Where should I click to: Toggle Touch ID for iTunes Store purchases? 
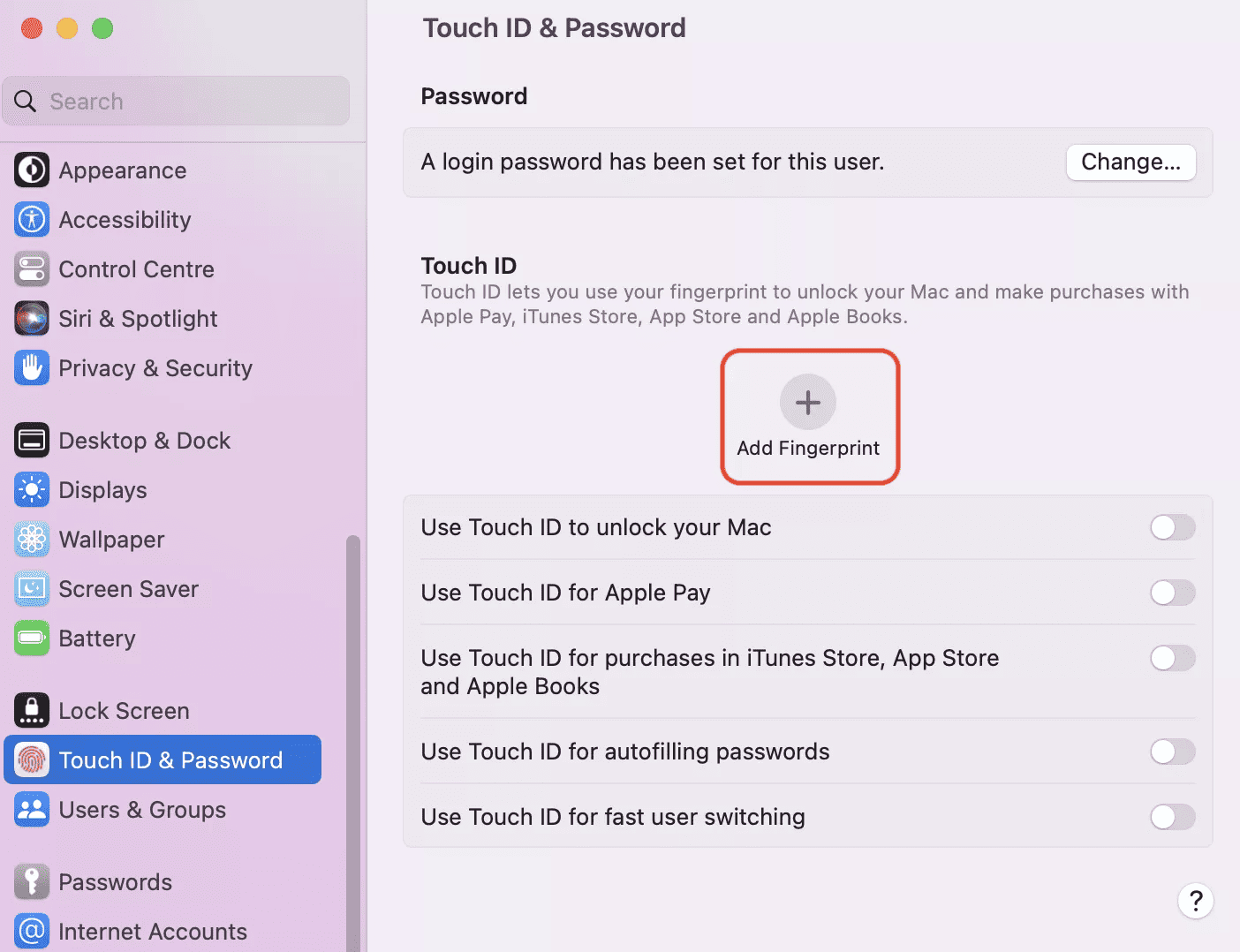coord(1172,658)
